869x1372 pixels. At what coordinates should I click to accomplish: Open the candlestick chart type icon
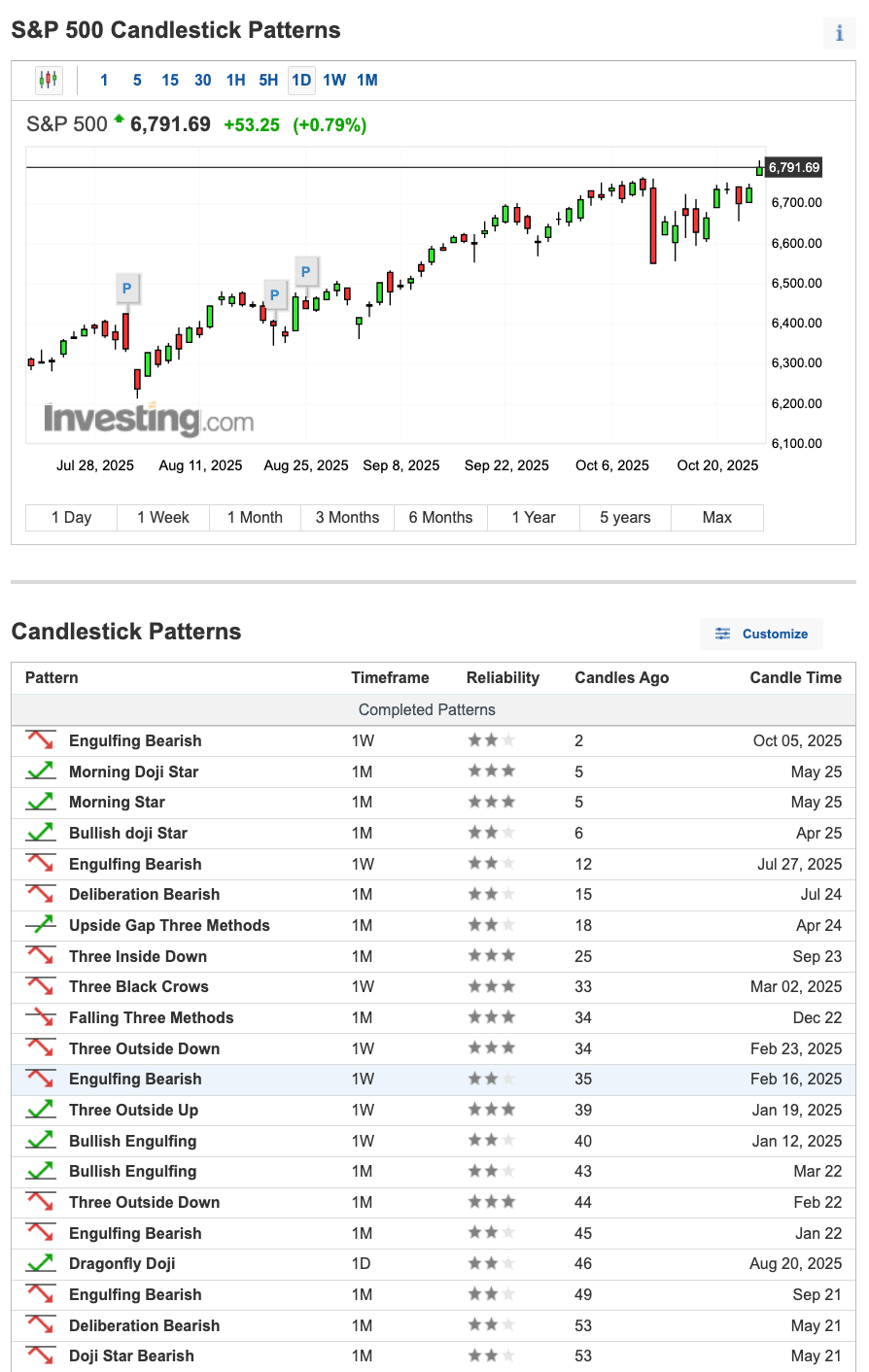point(49,80)
